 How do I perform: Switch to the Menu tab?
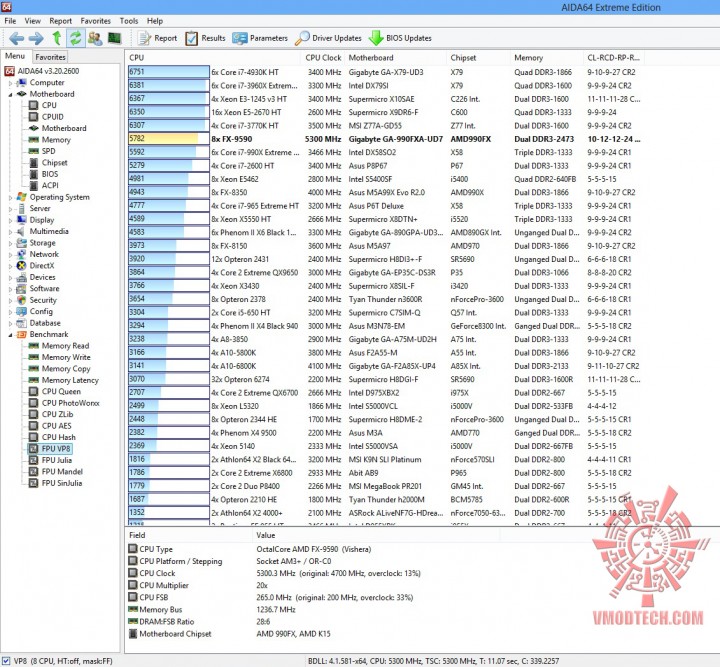pos(15,56)
